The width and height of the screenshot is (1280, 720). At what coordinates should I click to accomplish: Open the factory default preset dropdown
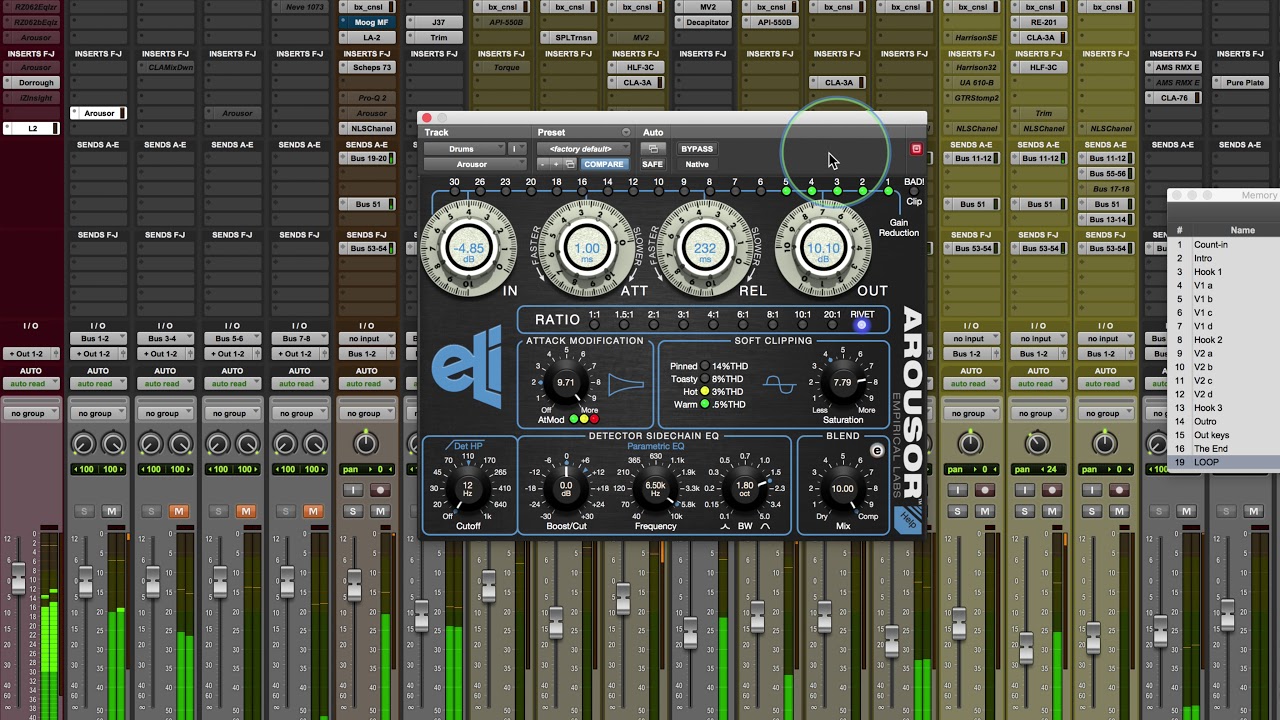pyautogui.click(x=584, y=149)
